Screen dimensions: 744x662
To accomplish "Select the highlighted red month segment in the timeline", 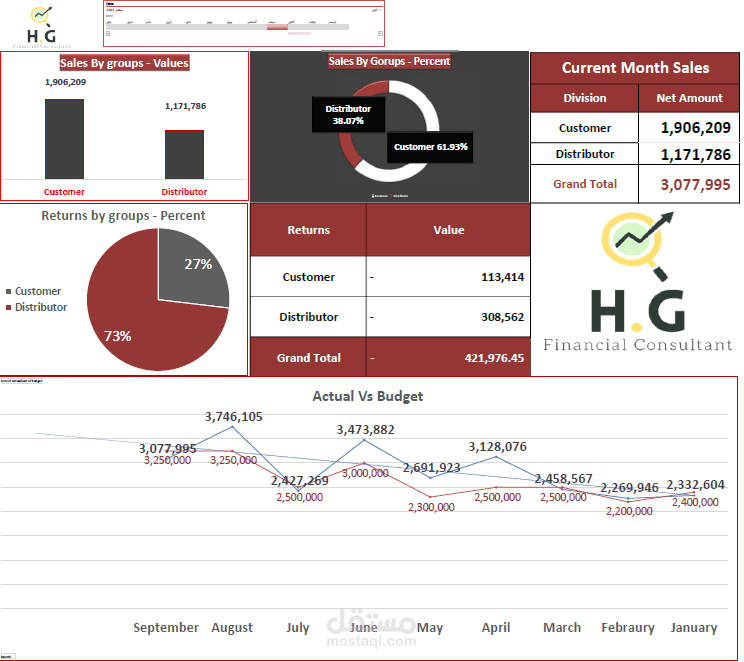I will coord(277,27).
